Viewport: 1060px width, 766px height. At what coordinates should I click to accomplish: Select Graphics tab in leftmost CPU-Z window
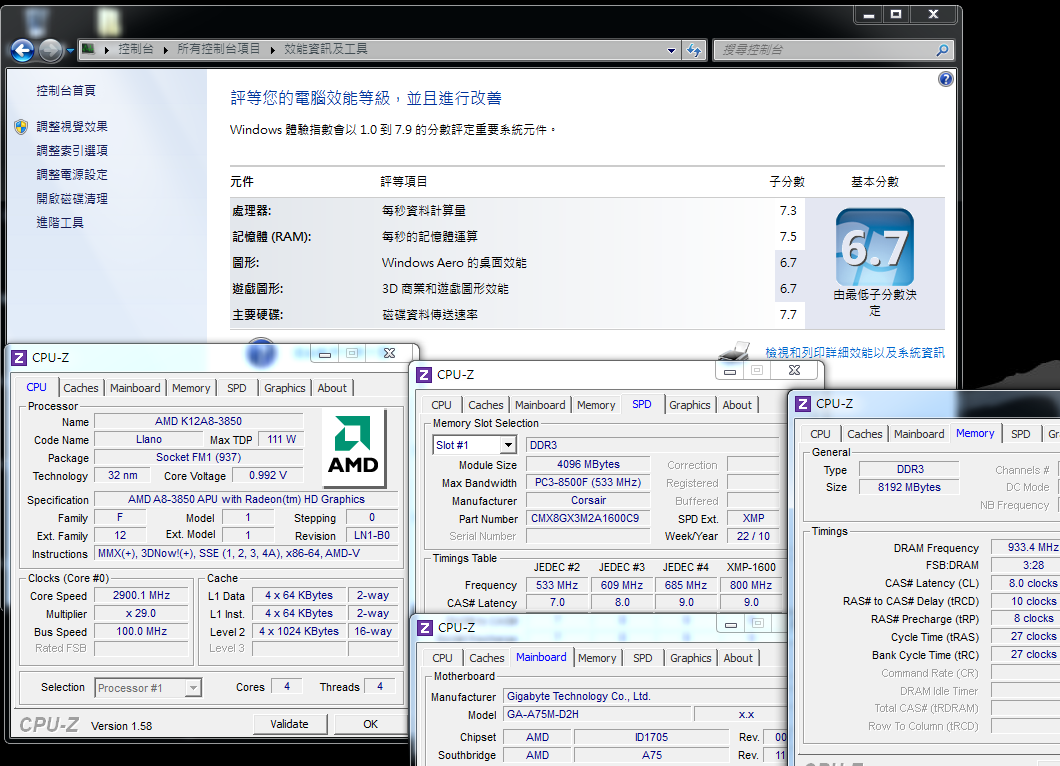click(x=285, y=388)
